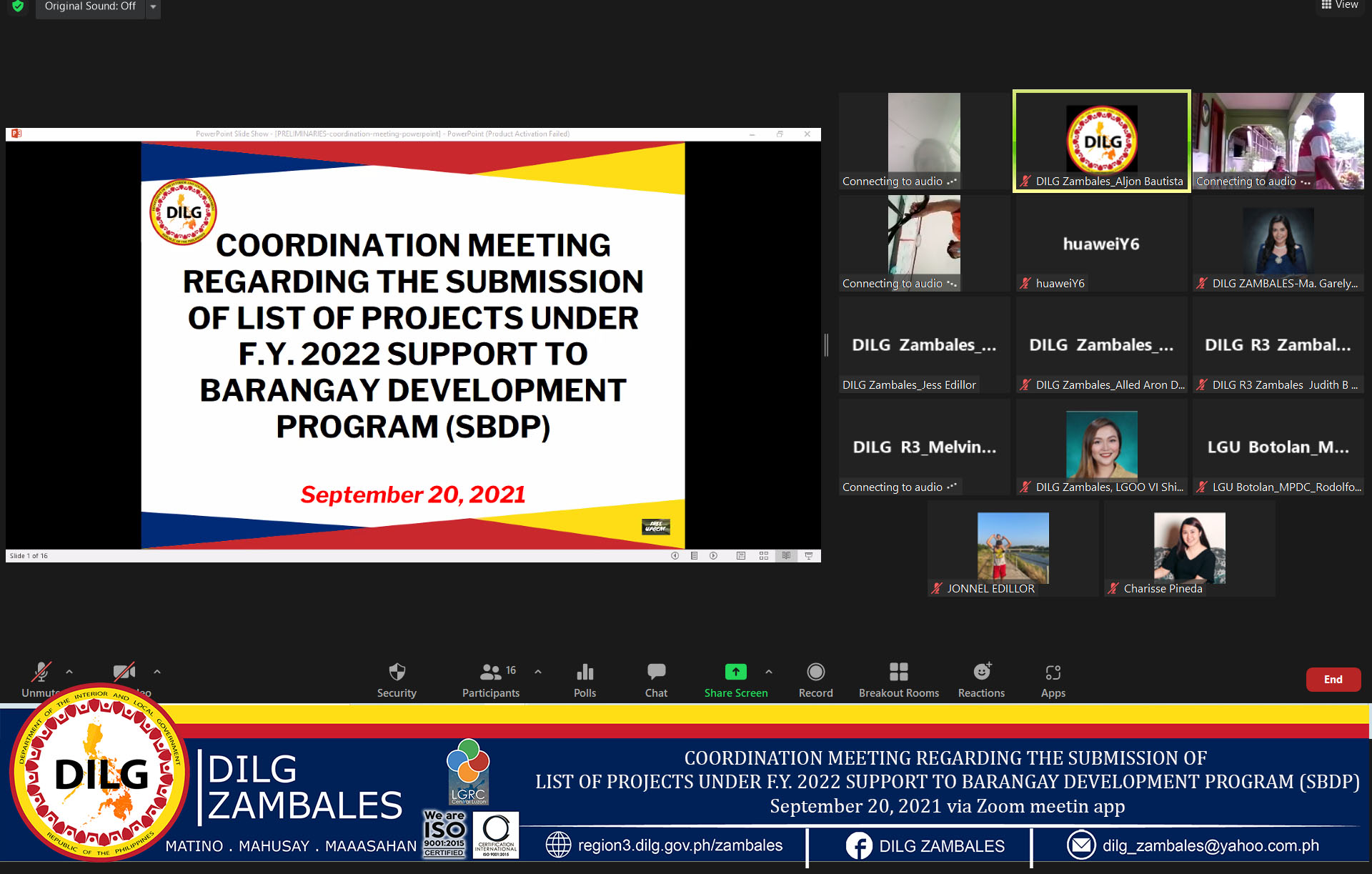This screenshot has height=874, width=1372.
Task: Click muted mic icon on JONNEL EDILLOR tile
Action: click(937, 588)
